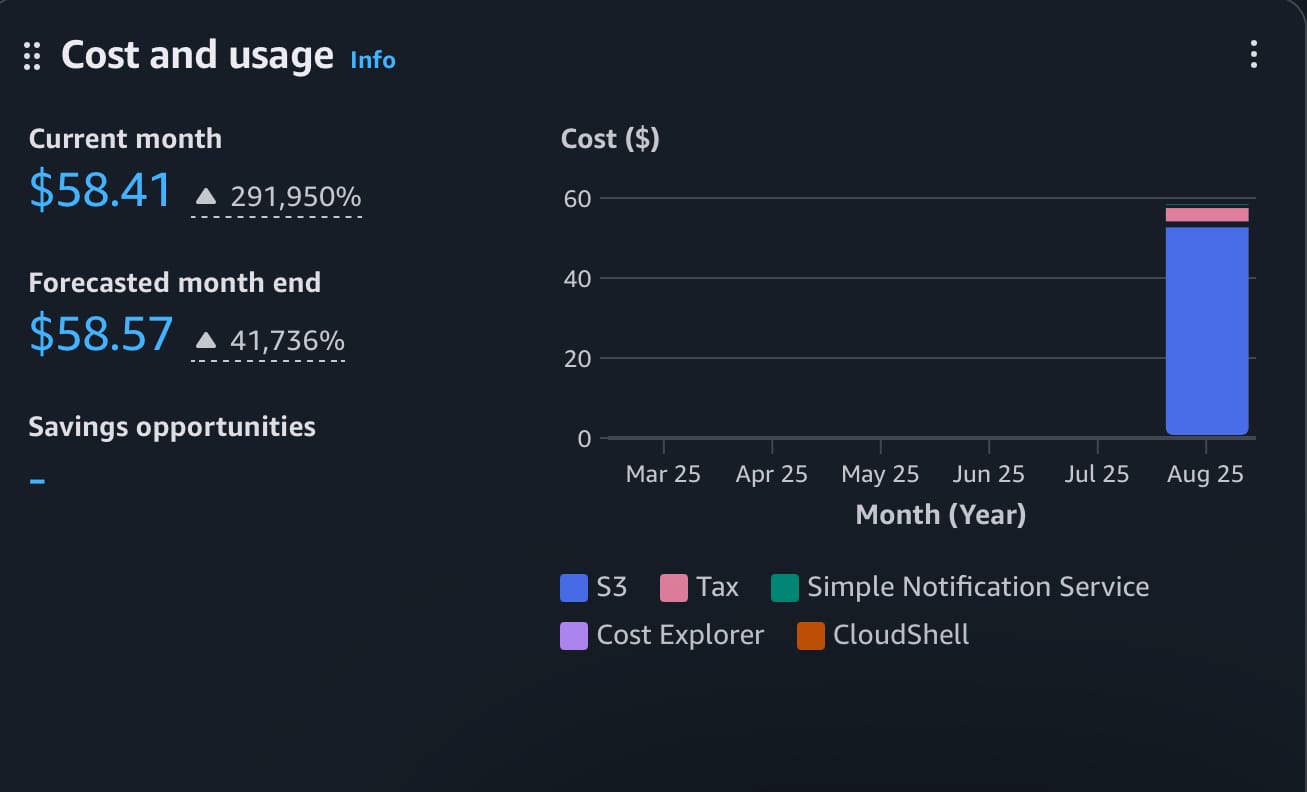1307x792 pixels.
Task: Select the Tax pink legend swatch
Action: (674, 588)
